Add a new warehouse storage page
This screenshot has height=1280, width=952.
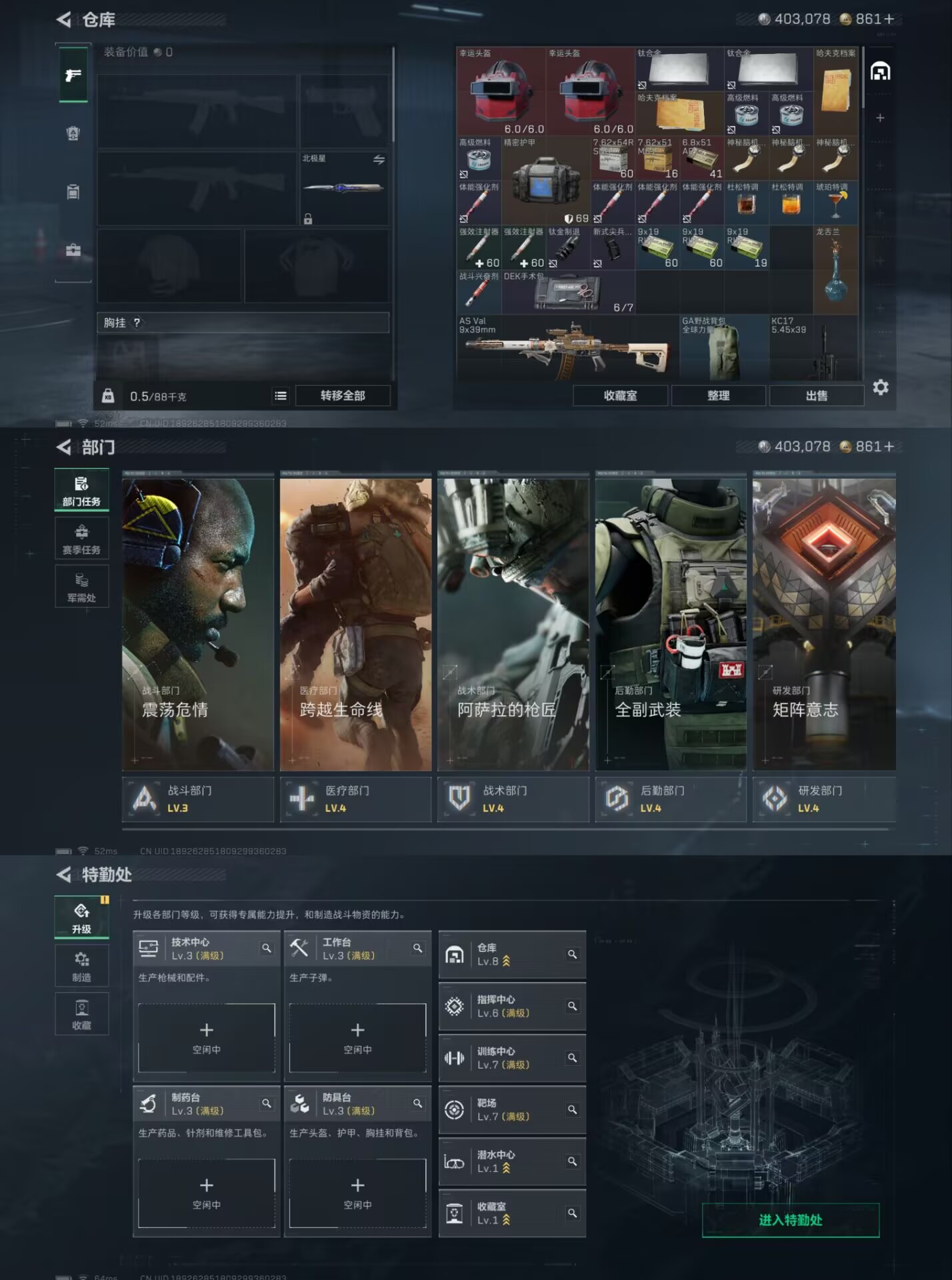pyautogui.click(x=880, y=118)
